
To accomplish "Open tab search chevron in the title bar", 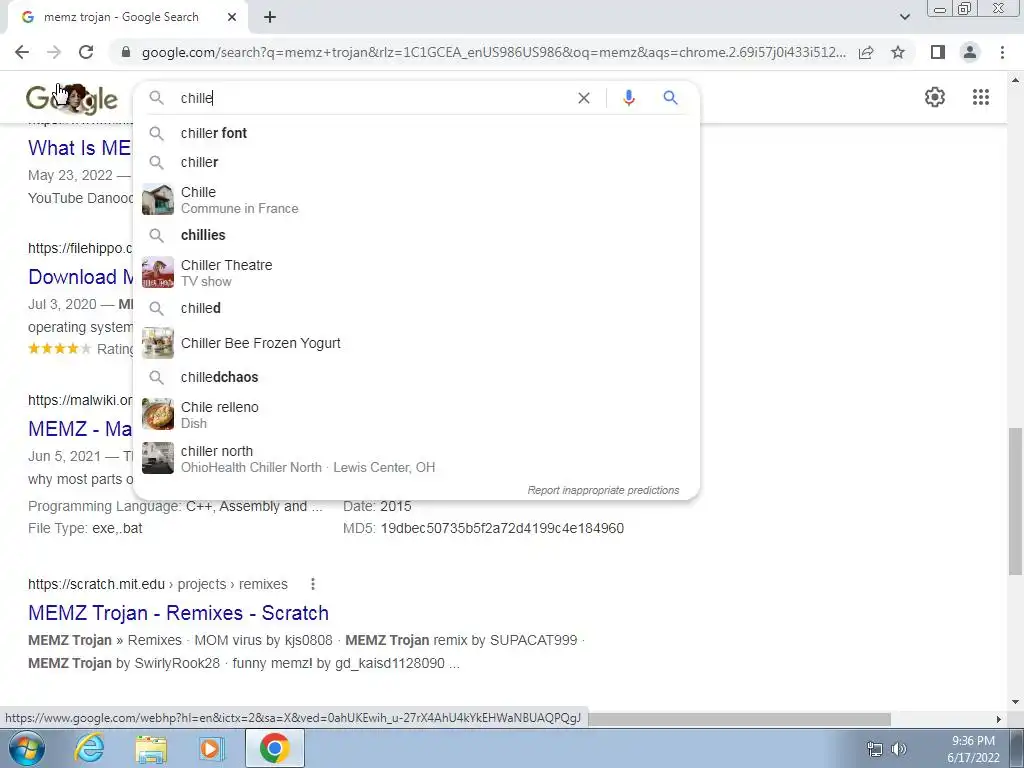I will click(x=904, y=17).
